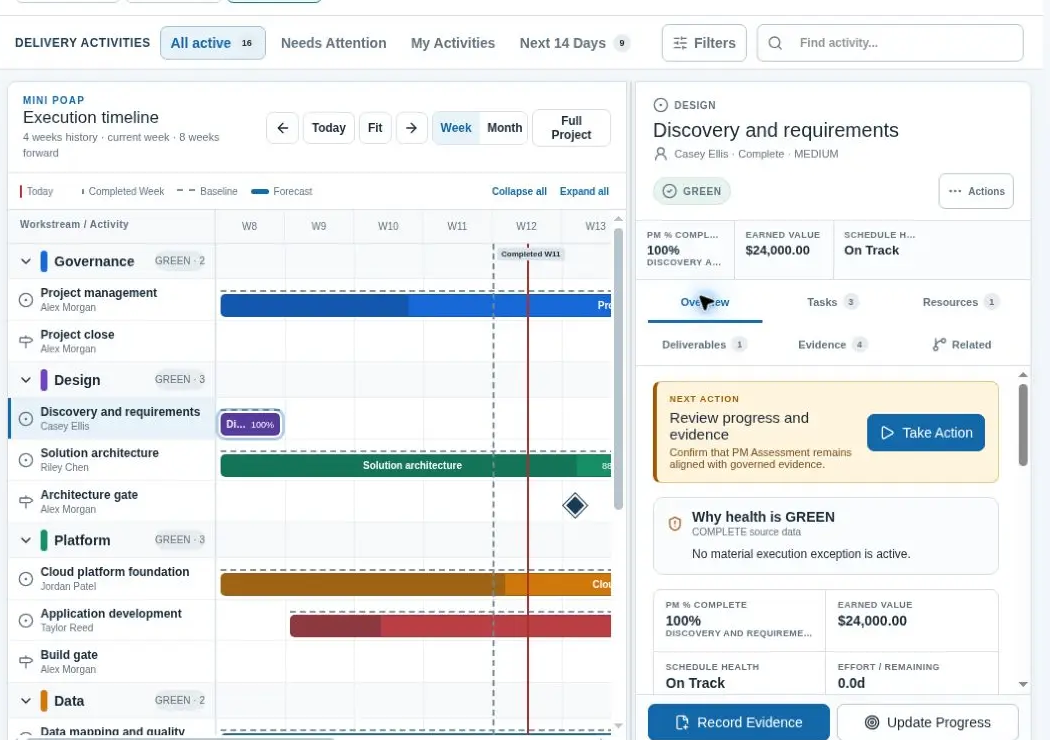This screenshot has width=1050, height=740.
Task: Select the Next 14 Days filter
Action: (574, 43)
